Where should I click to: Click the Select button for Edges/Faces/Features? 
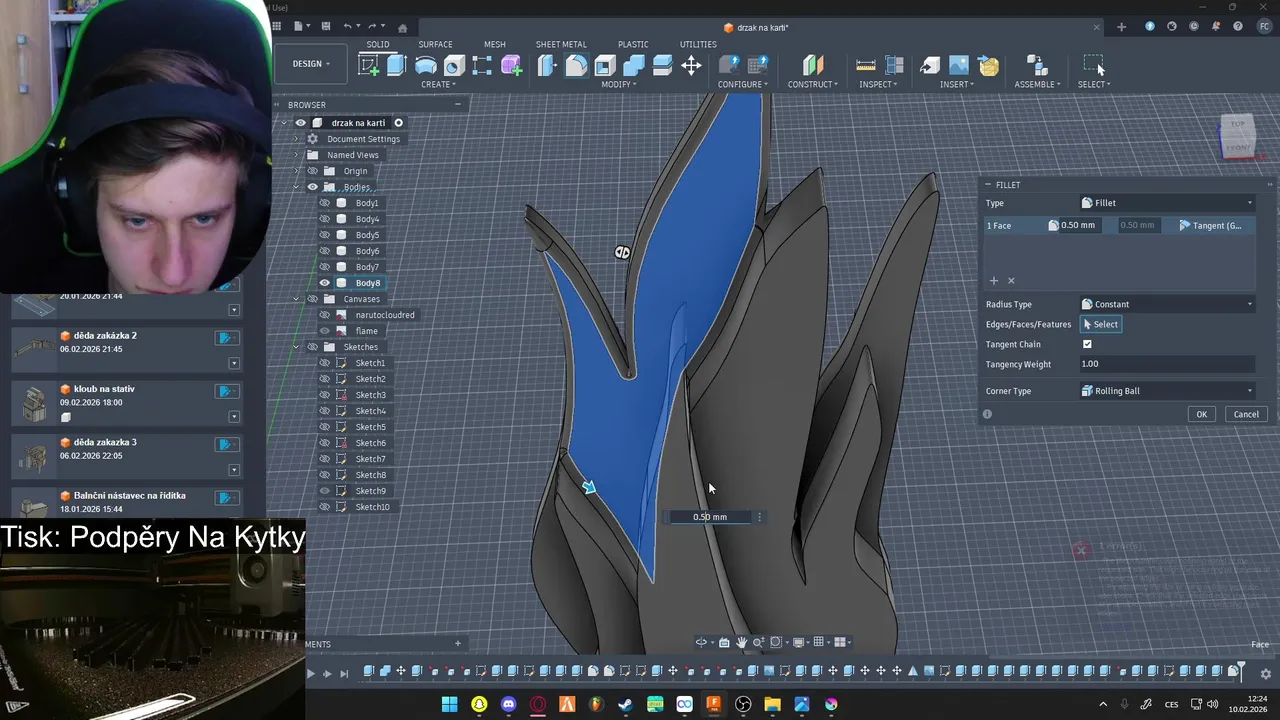(x=1100, y=324)
